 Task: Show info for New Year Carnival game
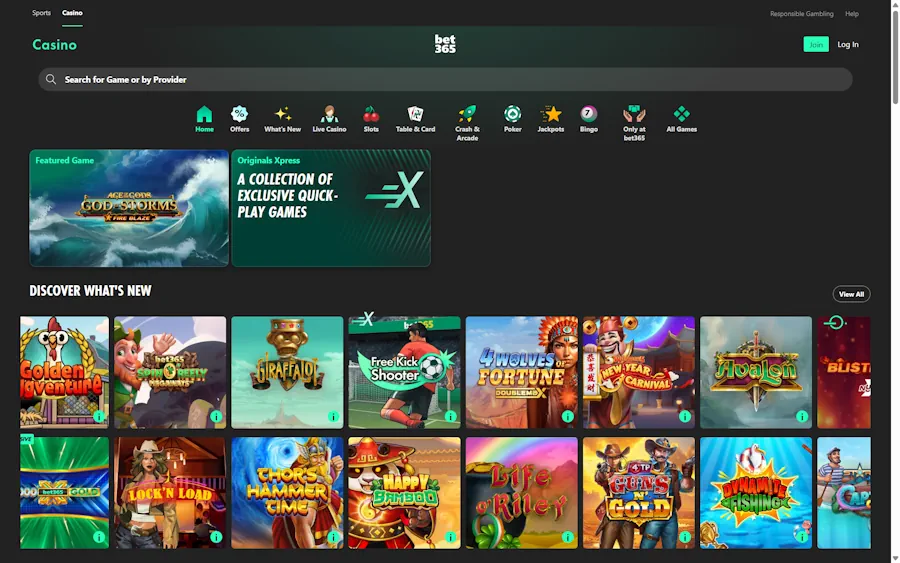(x=685, y=416)
